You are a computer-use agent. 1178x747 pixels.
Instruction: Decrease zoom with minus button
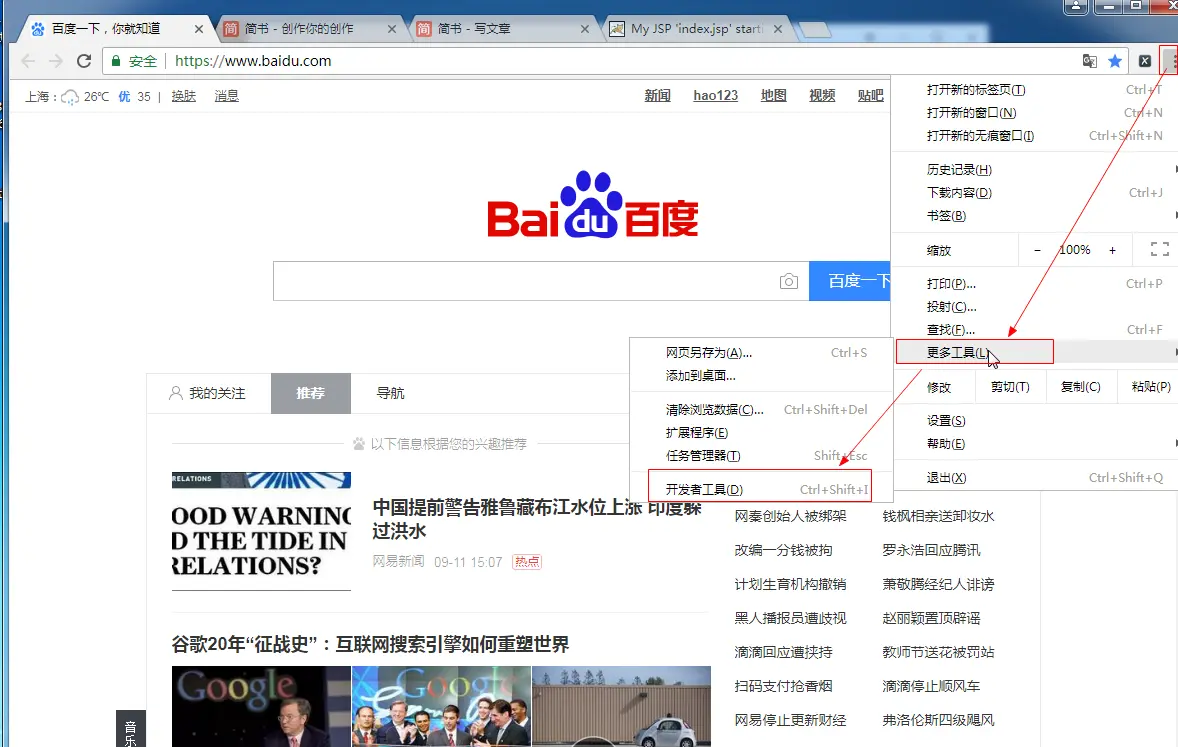coord(1038,250)
